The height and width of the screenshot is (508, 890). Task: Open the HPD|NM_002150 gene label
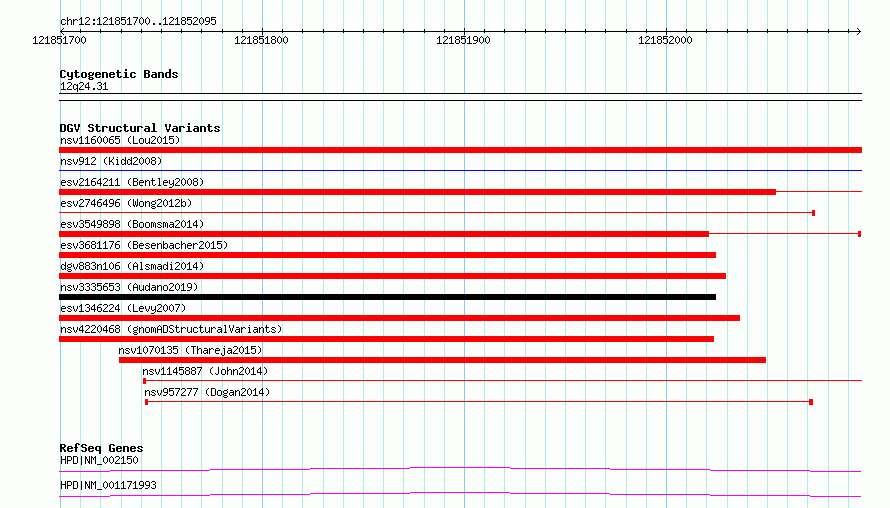click(x=99, y=460)
